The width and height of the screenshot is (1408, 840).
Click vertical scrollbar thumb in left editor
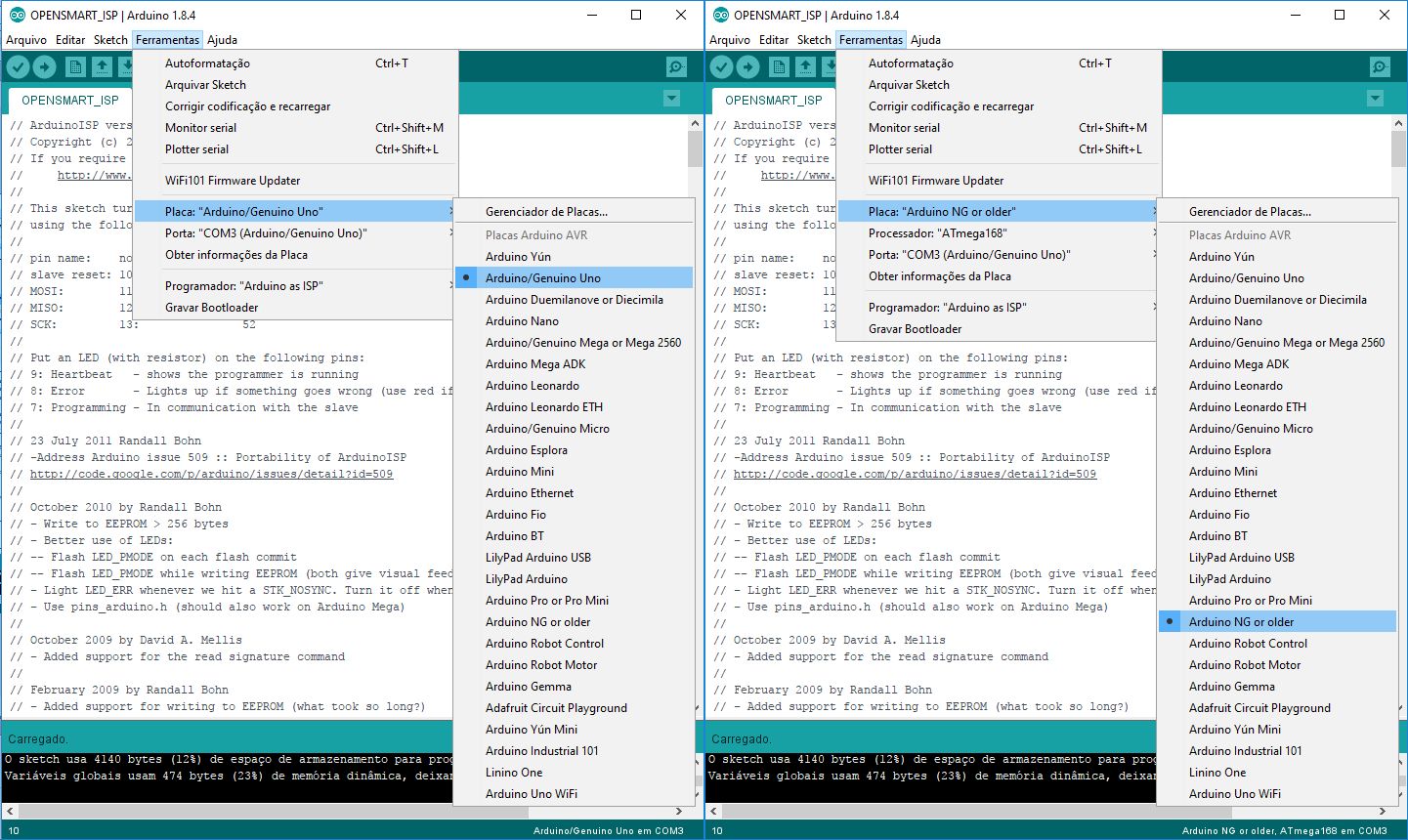click(x=695, y=149)
